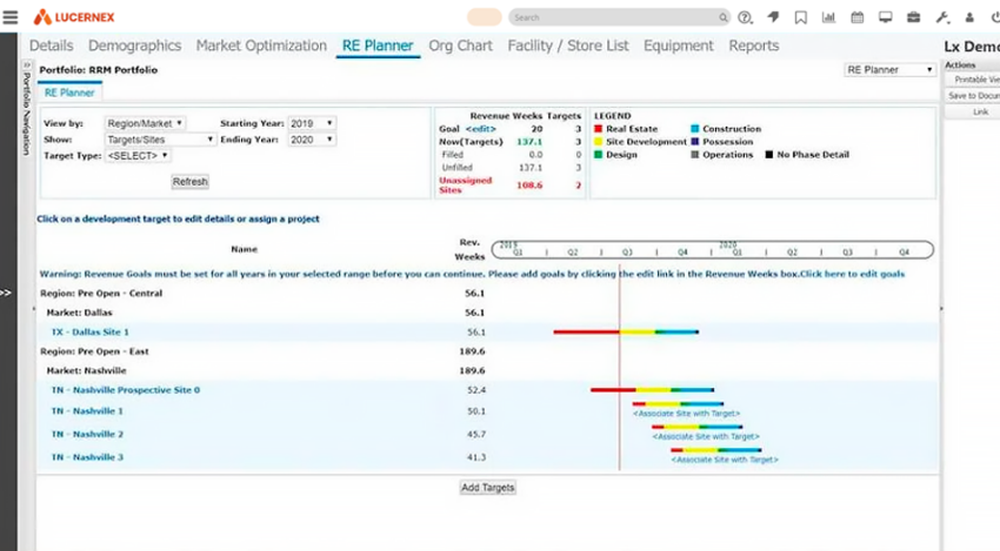This screenshot has width=1000, height=551.
Task: Click the search magnifier icon
Action: 723,18
